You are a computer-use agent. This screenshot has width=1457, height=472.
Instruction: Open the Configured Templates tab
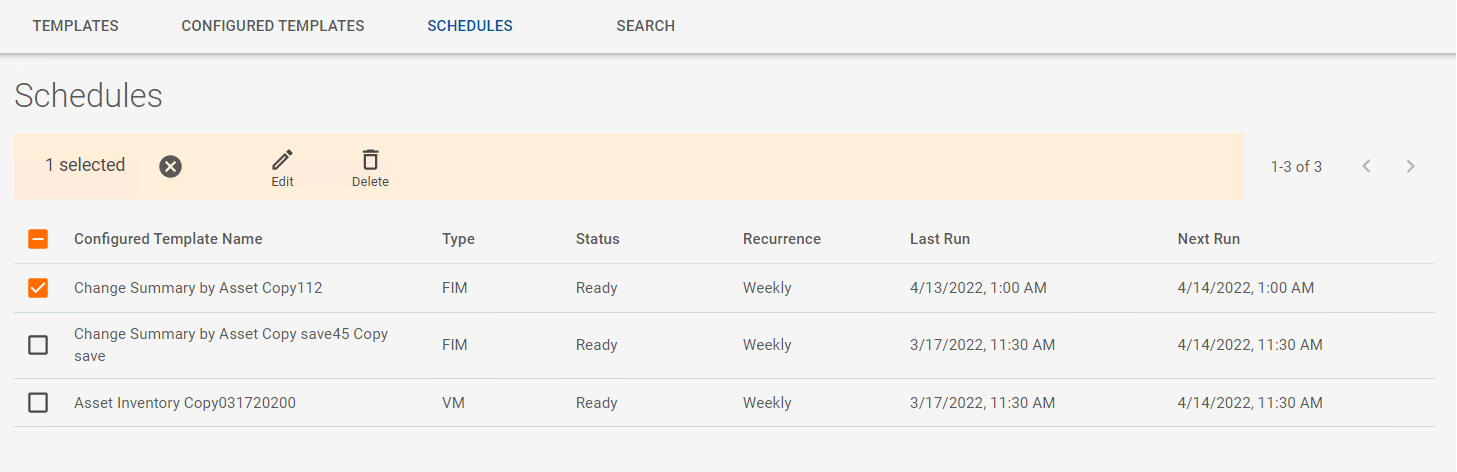pos(273,26)
